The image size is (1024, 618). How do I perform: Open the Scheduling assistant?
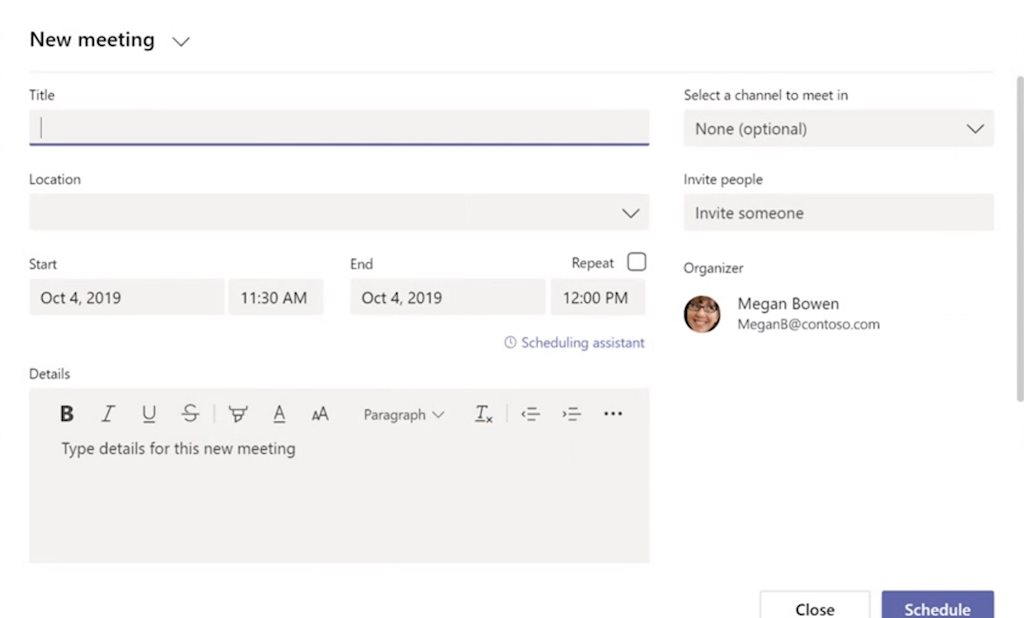[573, 342]
